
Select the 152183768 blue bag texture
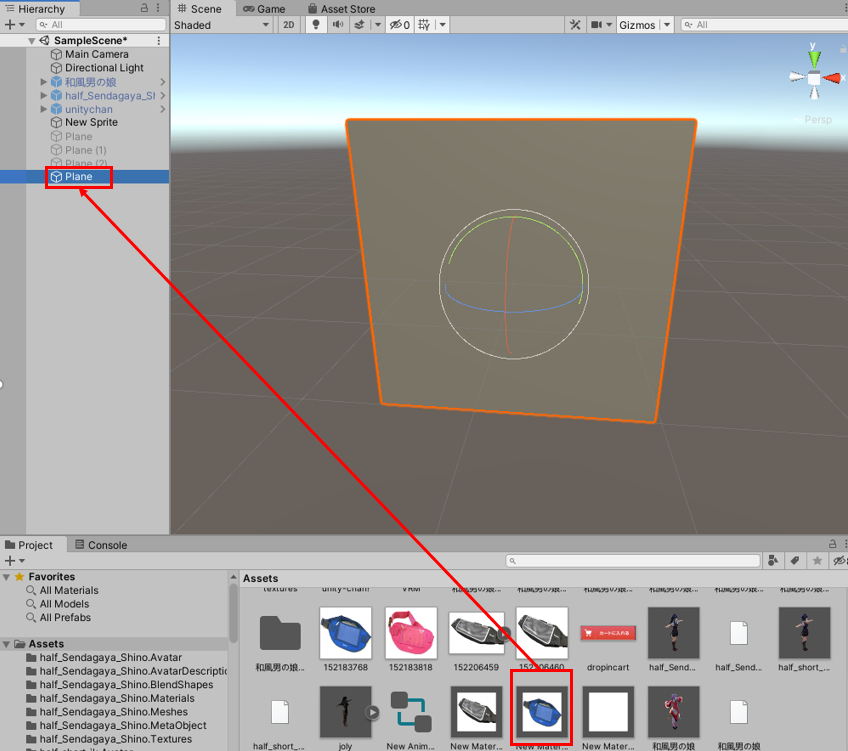point(346,633)
